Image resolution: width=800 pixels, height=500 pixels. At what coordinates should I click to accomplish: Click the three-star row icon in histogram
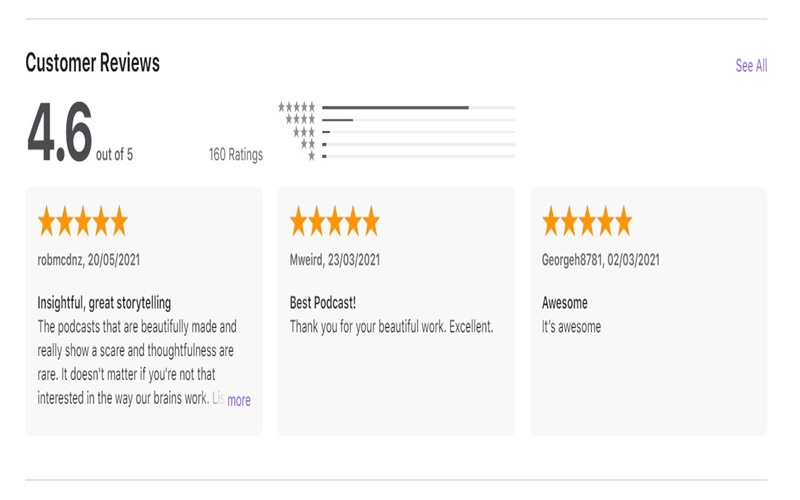pyautogui.click(x=304, y=131)
